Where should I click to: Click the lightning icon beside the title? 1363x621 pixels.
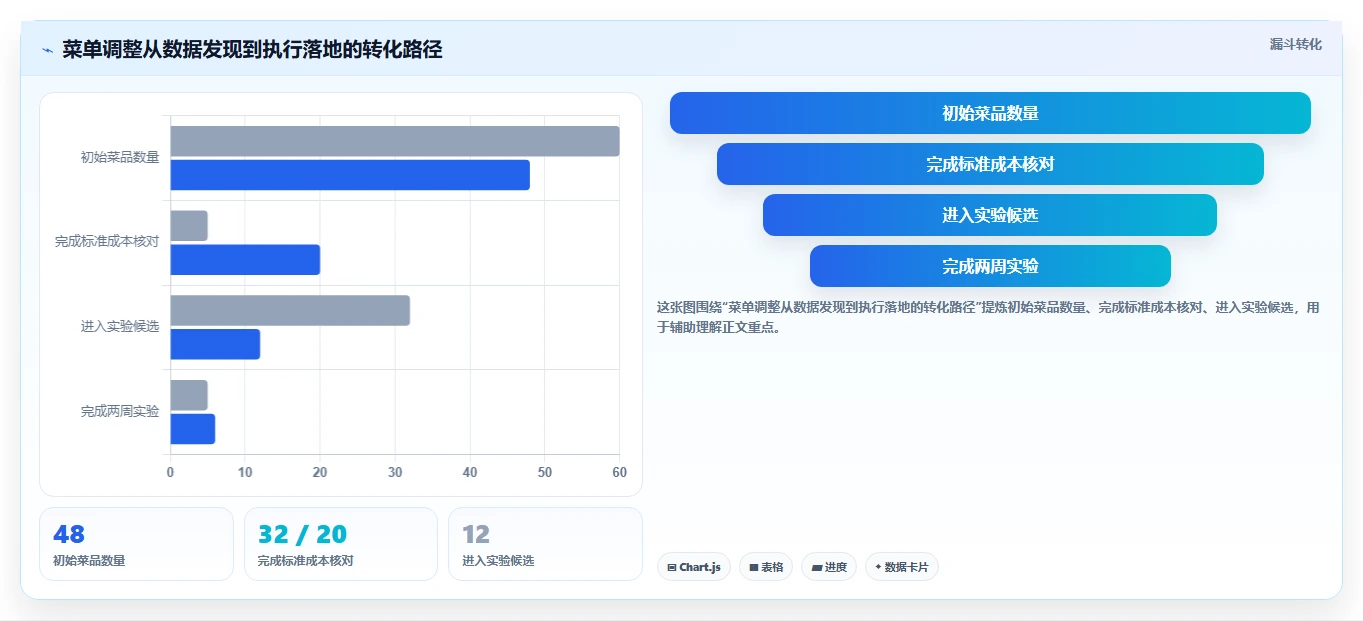pos(47,50)
